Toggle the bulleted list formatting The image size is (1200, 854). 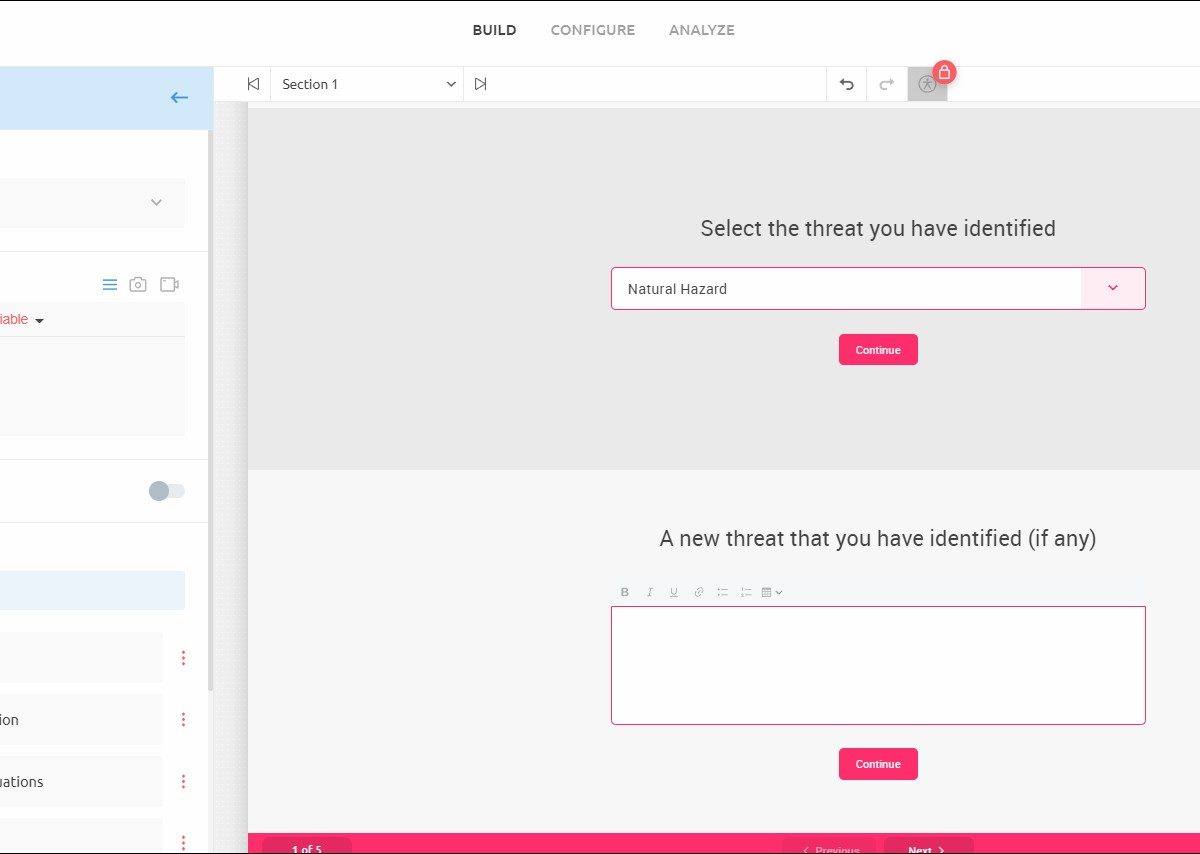pos(722,592)
